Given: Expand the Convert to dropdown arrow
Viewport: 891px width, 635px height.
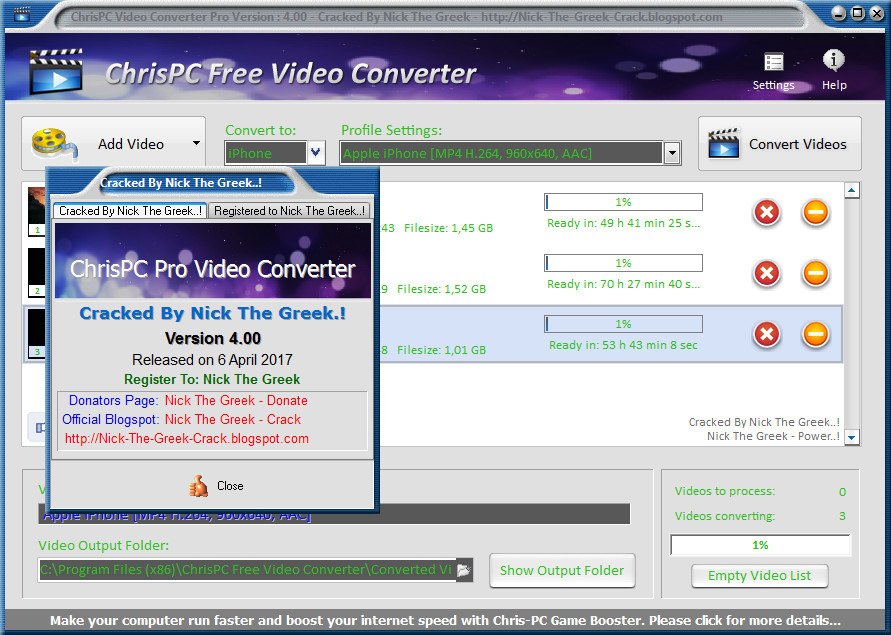Looking at the screenshot, I should tap(315, 153).
